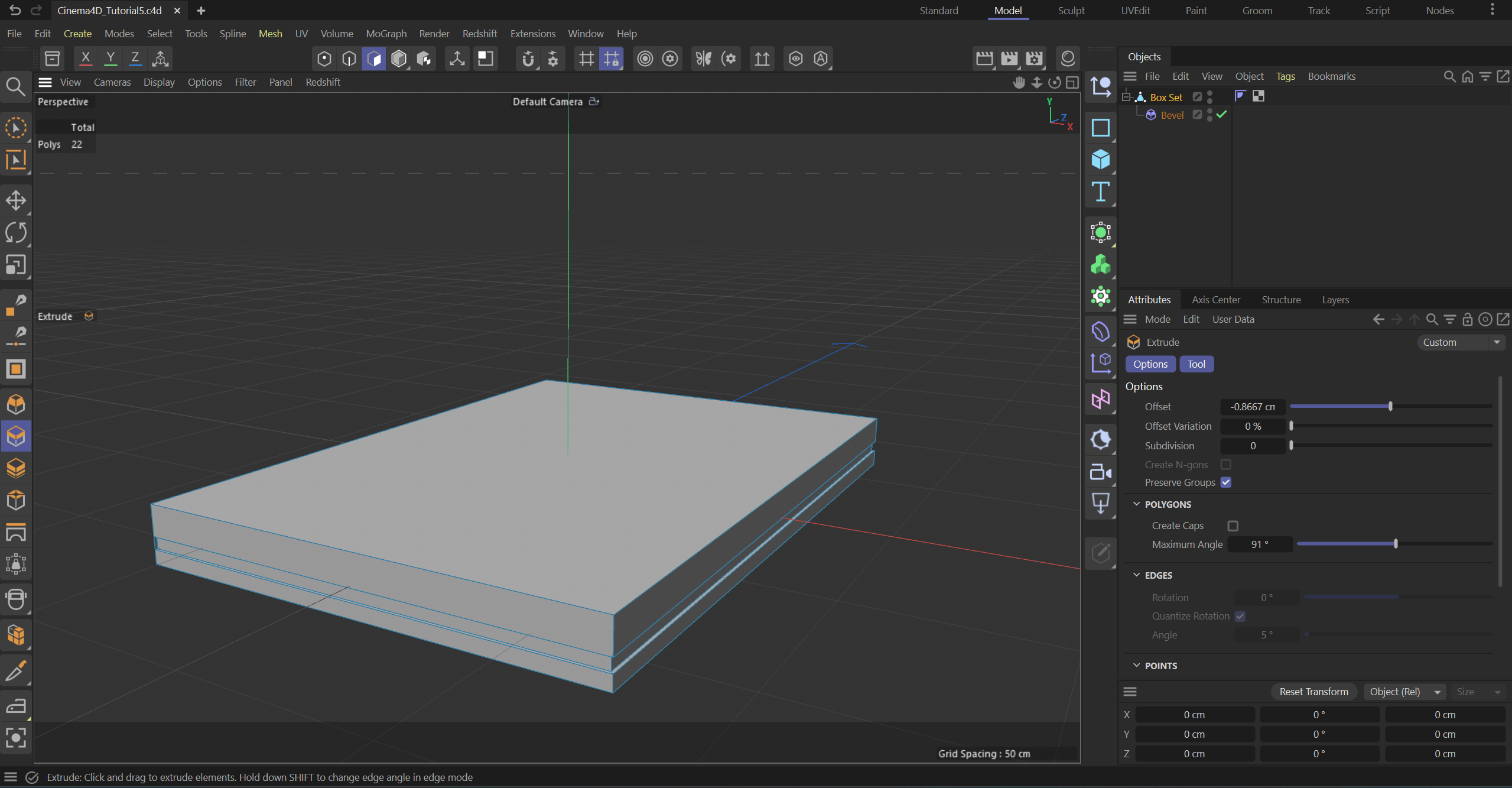Click the Text spline tool icon

tap(1100, 192)
